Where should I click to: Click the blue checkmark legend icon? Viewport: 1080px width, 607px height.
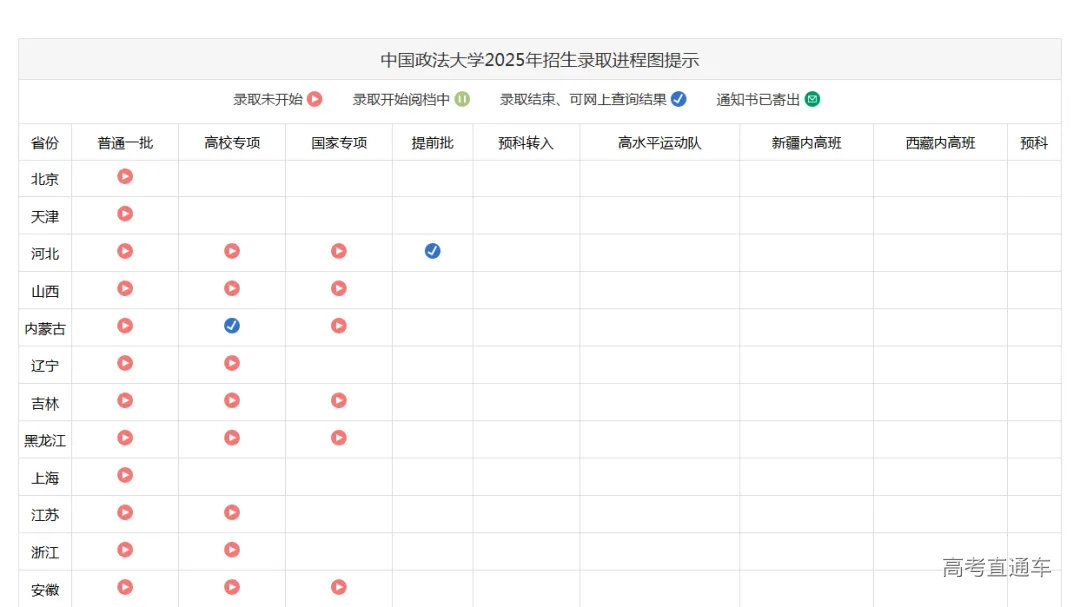click(678, 99)
